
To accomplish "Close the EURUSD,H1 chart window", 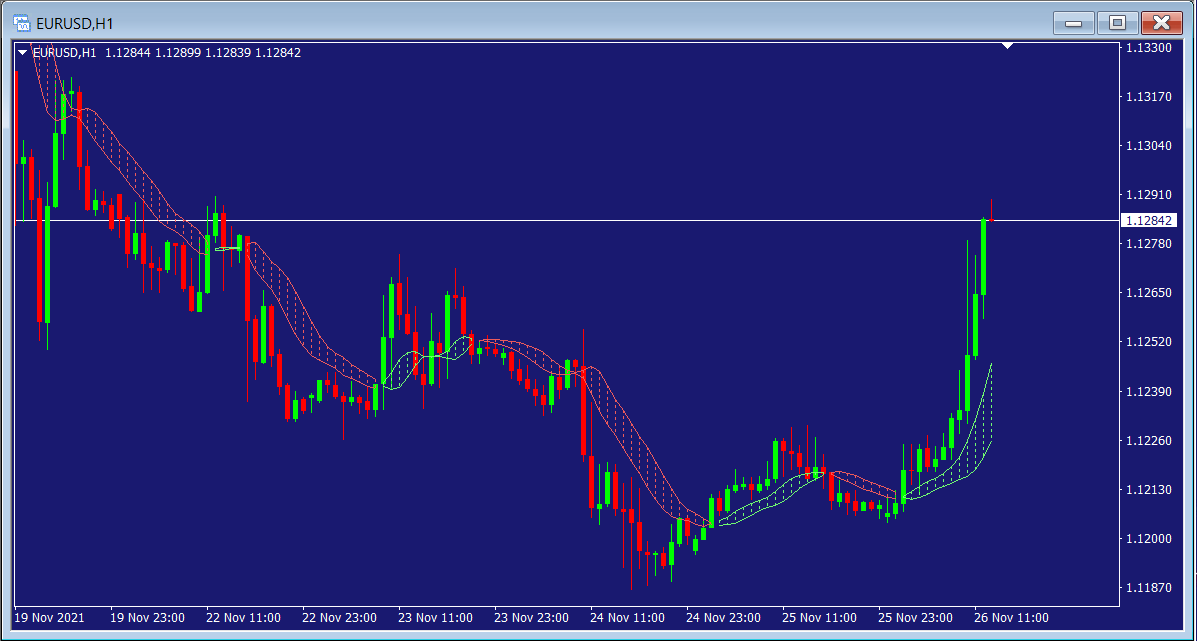I will [1161, 23].
